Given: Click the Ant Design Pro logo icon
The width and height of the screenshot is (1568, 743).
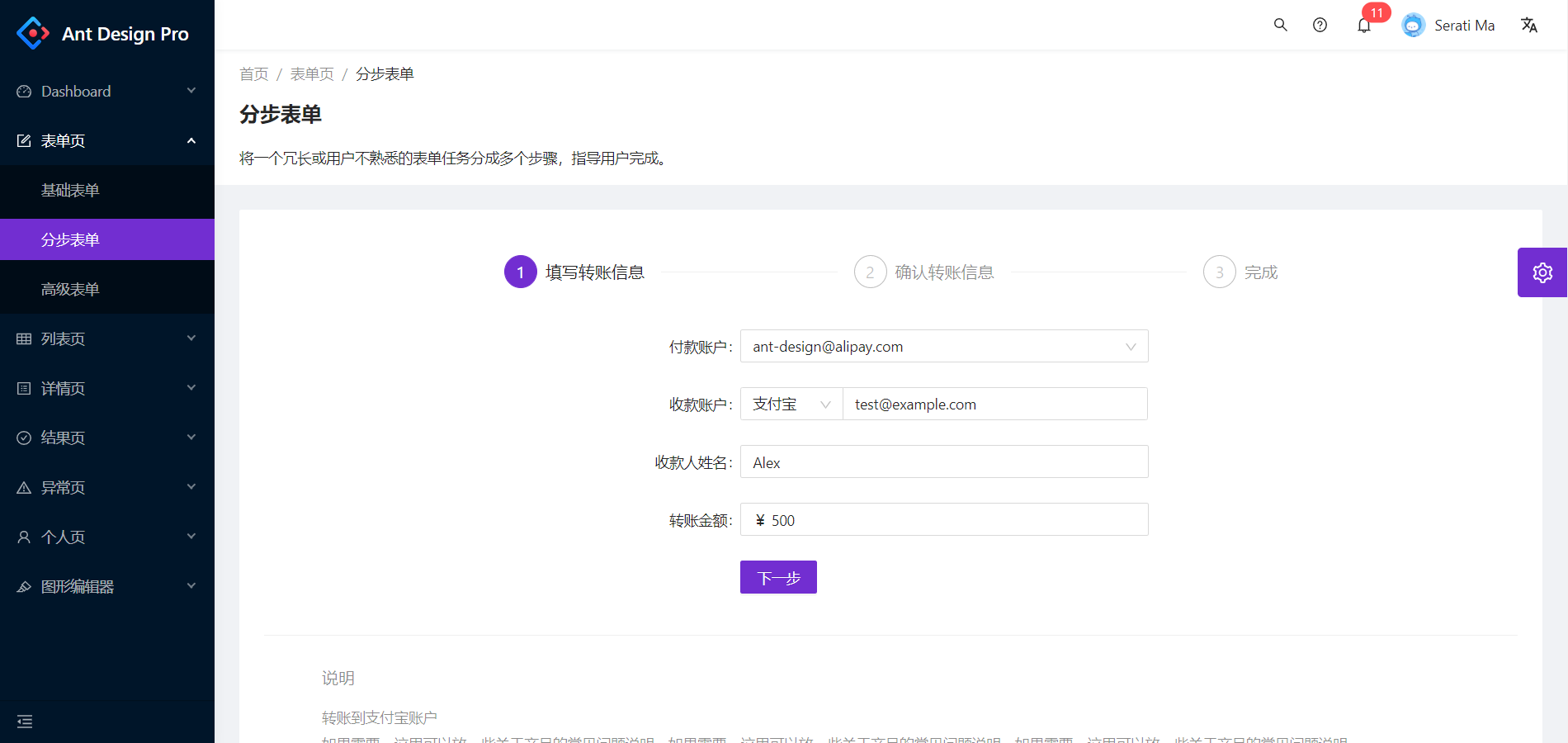Looking at the screenshot, I should point(33,33).
